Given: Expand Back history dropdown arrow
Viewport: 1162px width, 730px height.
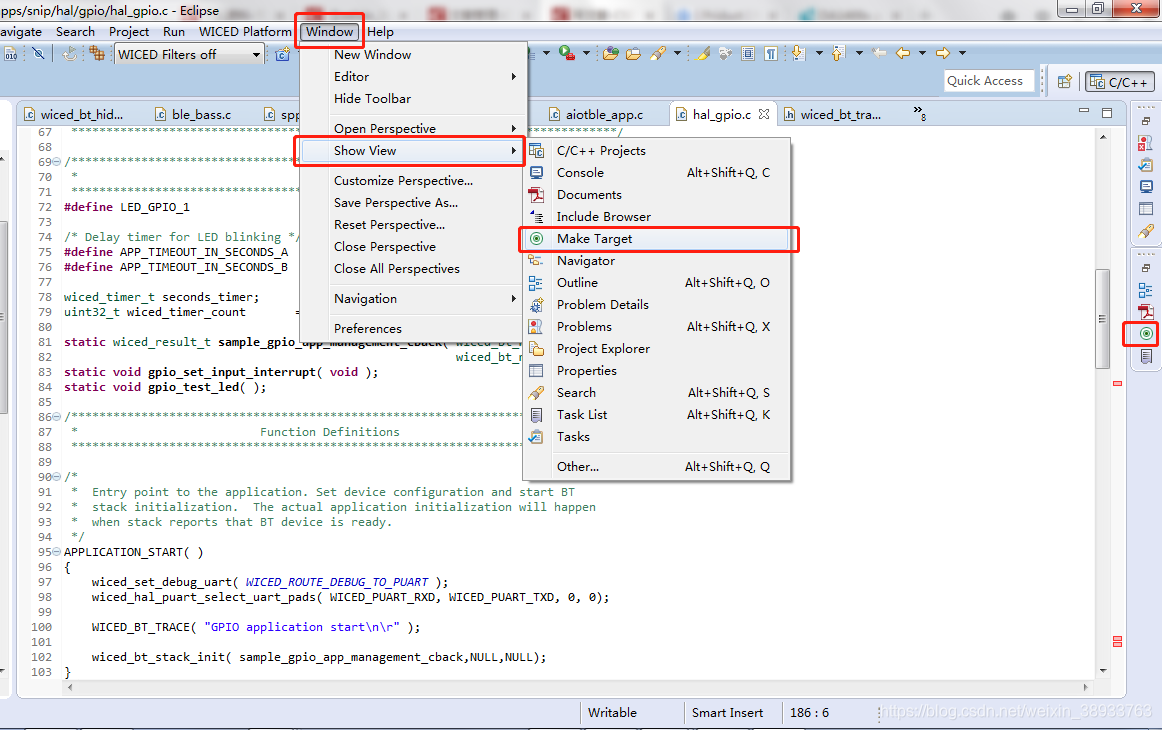Looking at the screenshot, I should [923, 53].
